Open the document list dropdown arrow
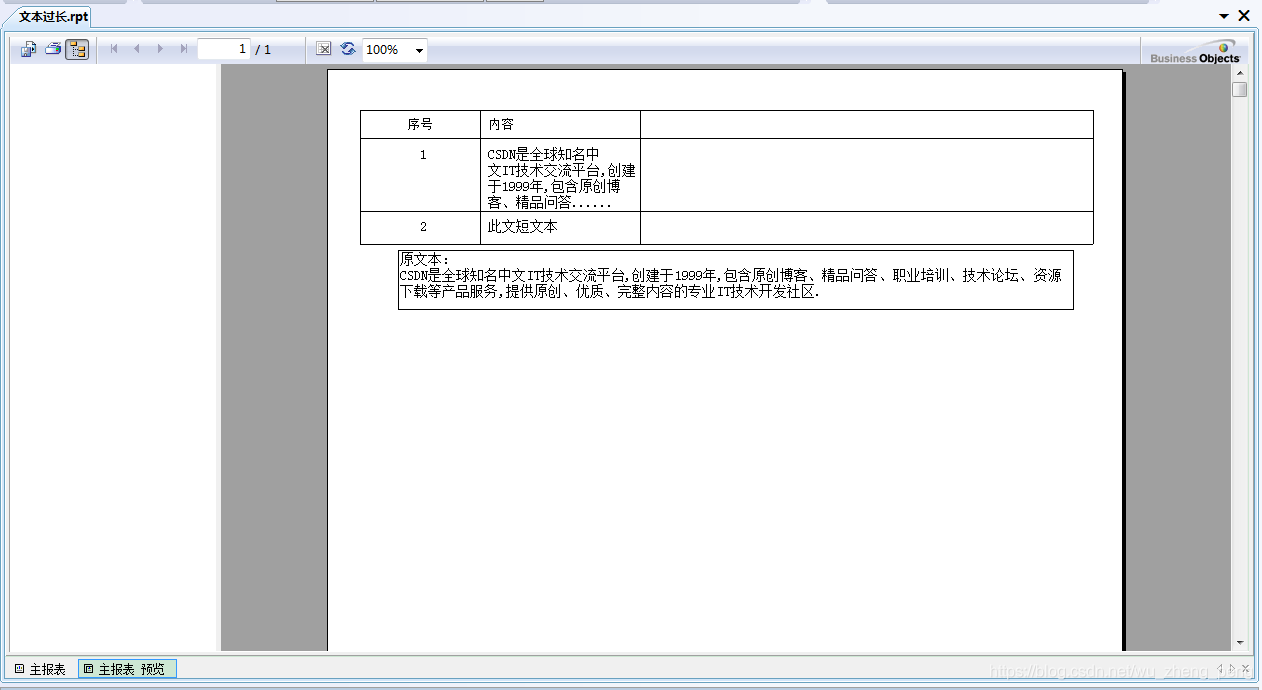Image resolution: width=1262 pixels, height=690 pixels. pyautogui.click(x=1224, y=16)
